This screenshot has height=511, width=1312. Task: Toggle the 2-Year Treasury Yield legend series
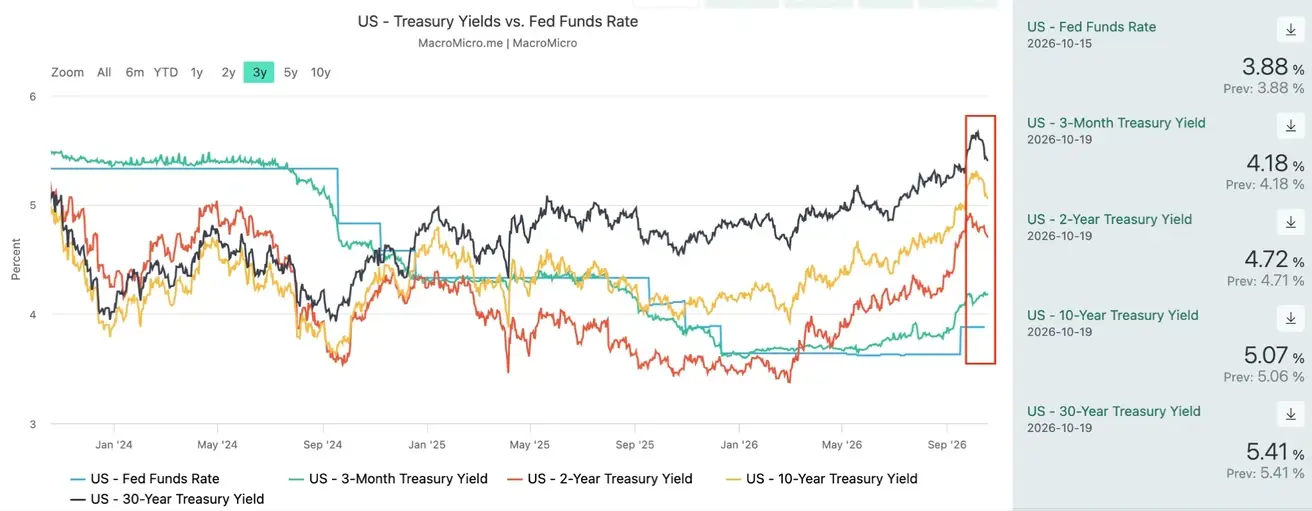(599, 478)
